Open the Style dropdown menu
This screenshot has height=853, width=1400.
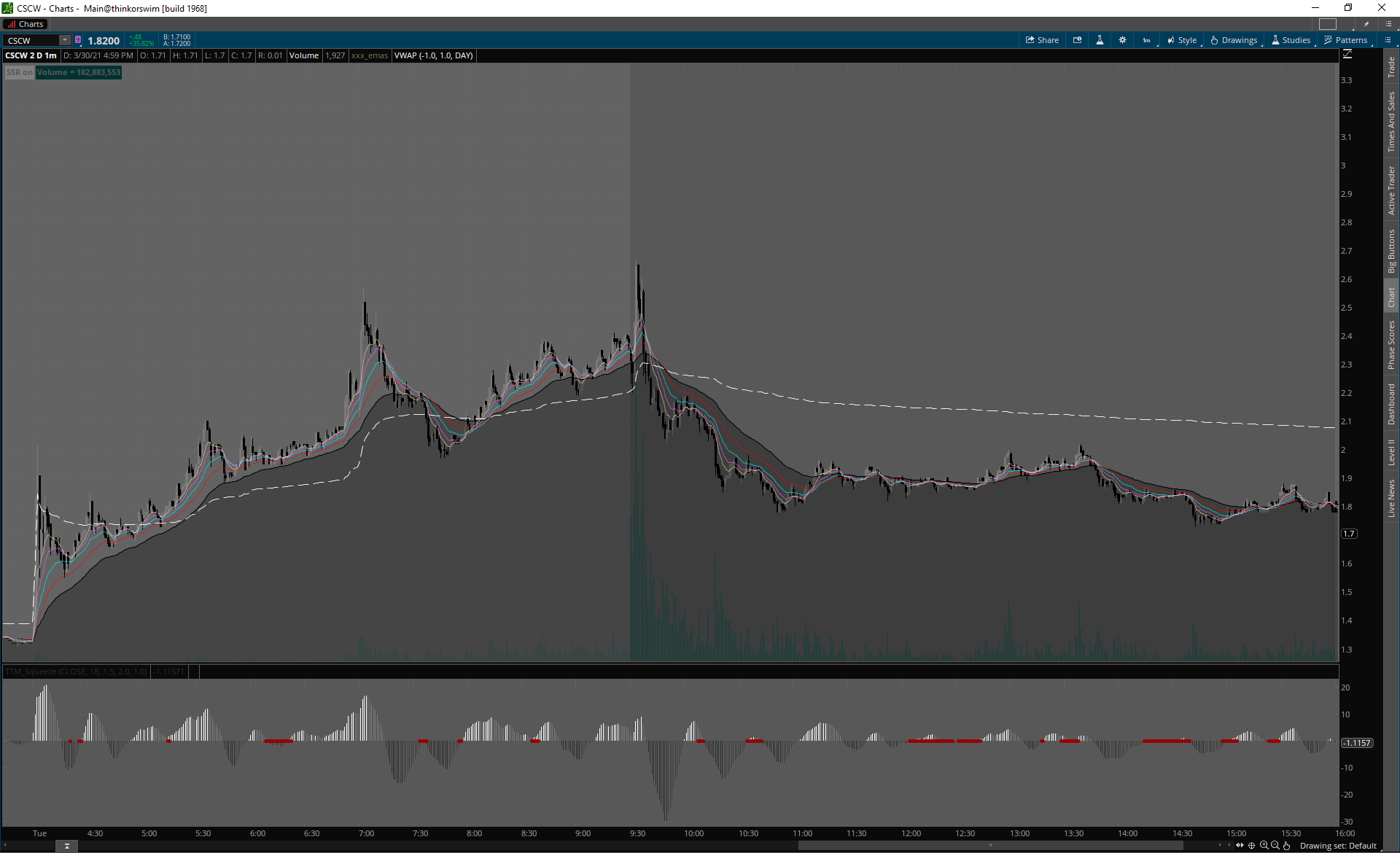pyautogui.click(x=1182, y=40)
